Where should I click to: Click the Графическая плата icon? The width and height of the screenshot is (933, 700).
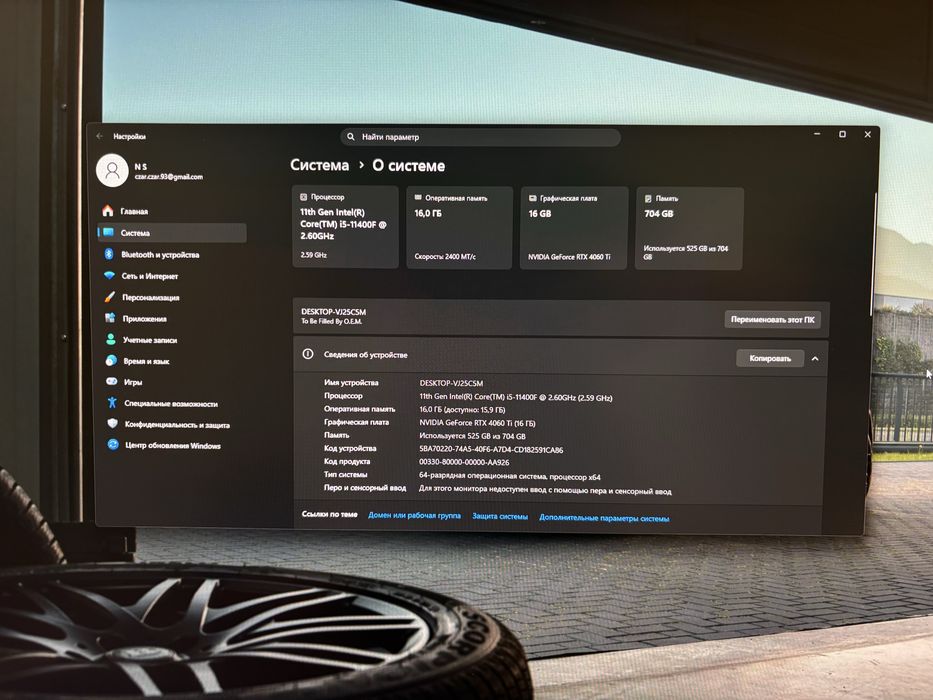tap(533, 198)
